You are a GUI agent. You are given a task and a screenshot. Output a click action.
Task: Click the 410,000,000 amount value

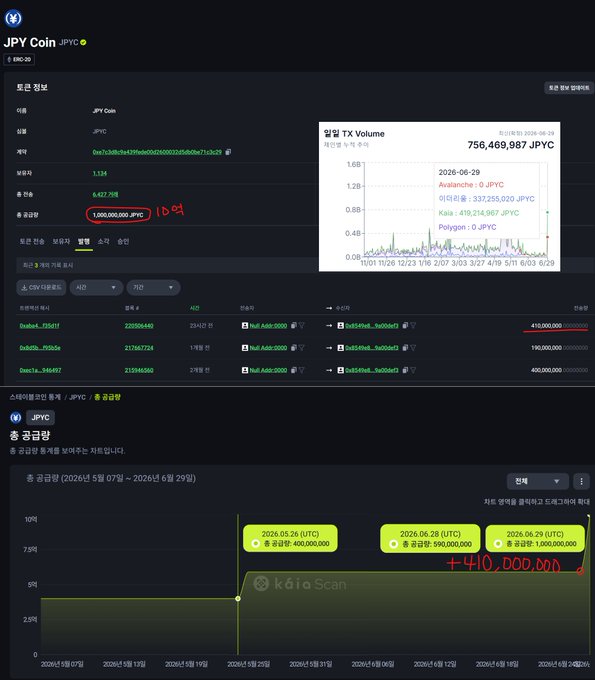559,326
